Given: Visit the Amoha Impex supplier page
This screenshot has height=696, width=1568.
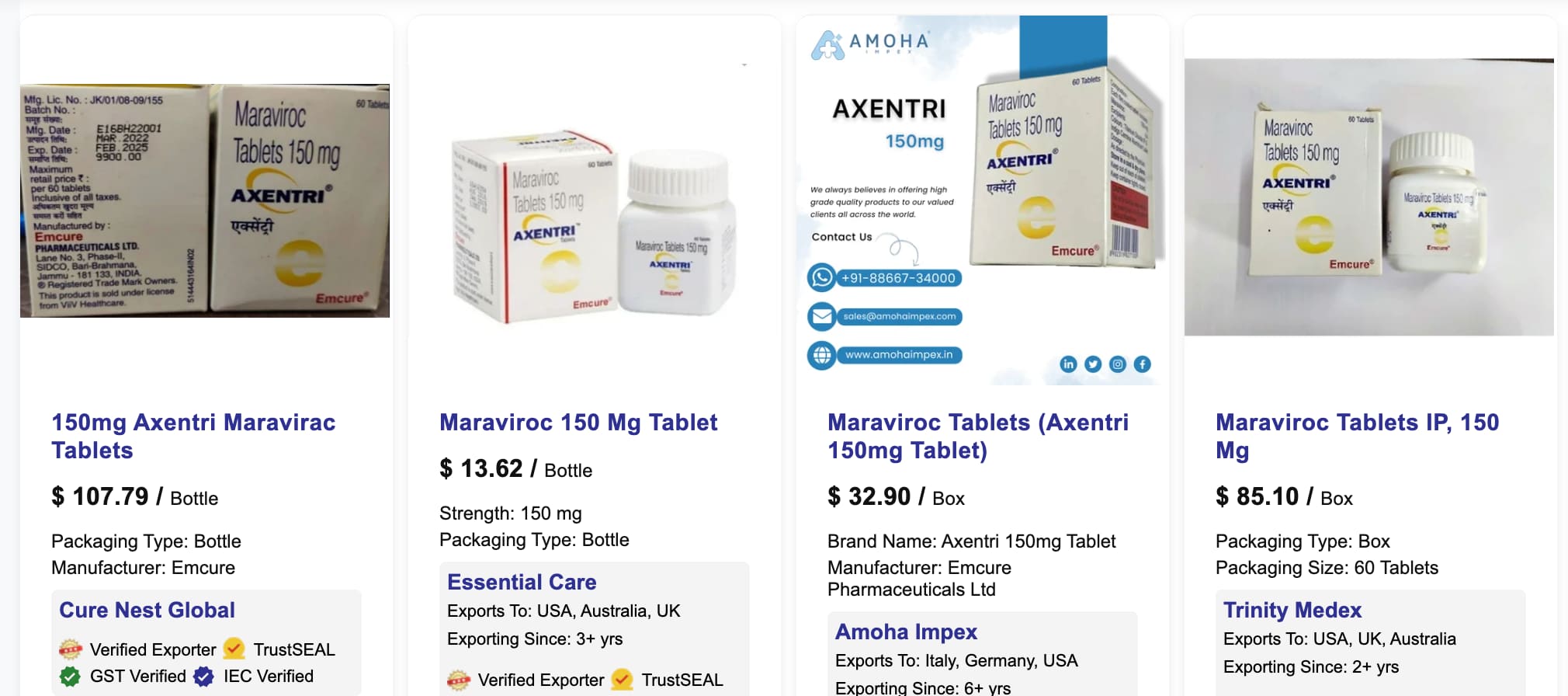Looking at the screenshot, I should point(906,632).
